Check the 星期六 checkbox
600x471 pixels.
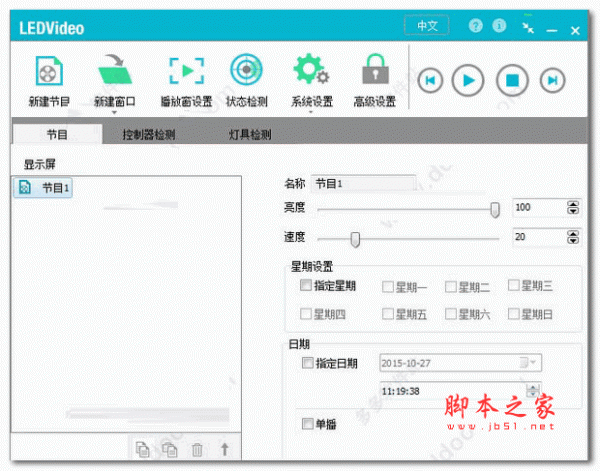pyautogui.click(x=451, y=314)
